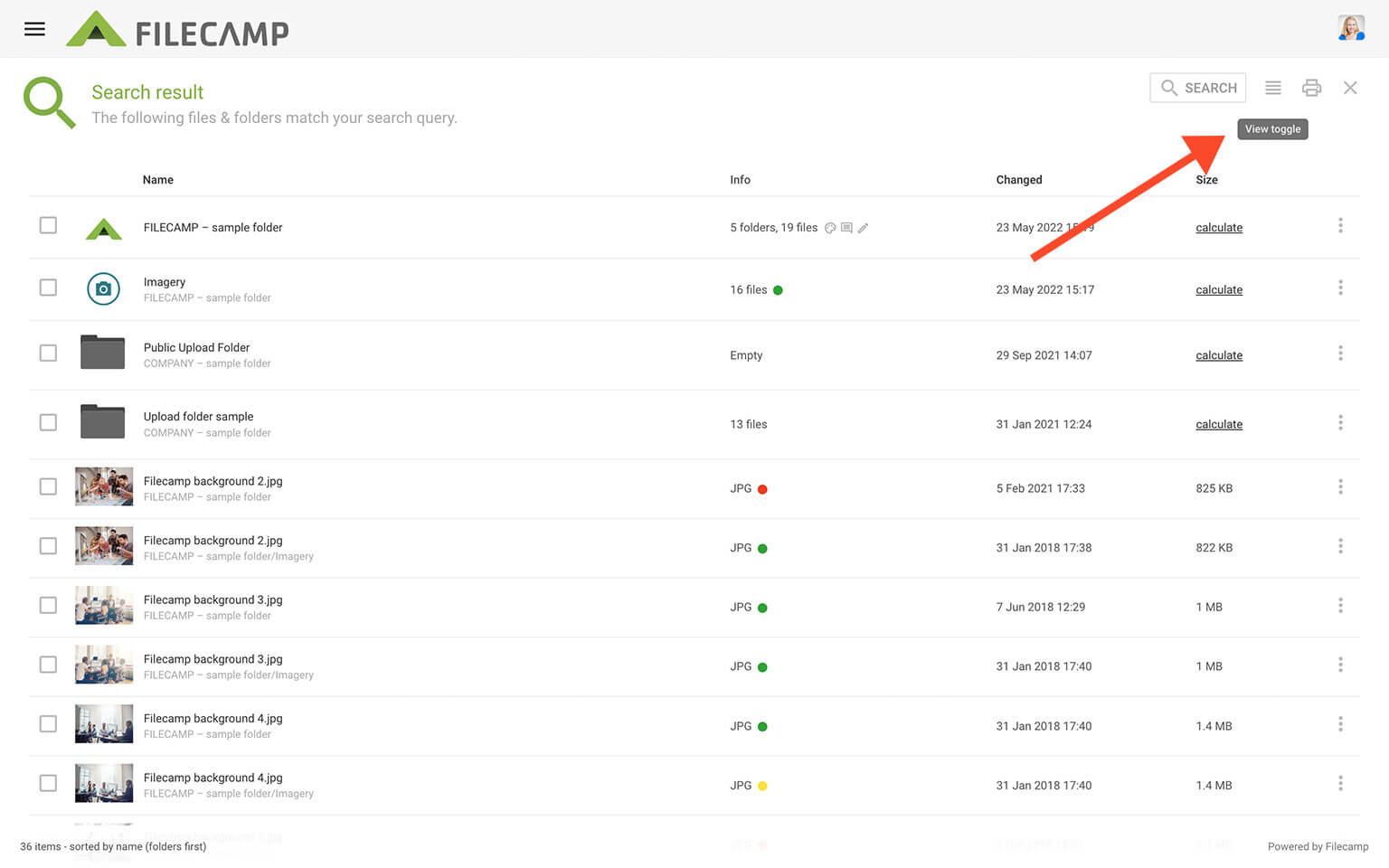The width and height of the screenshot is (1389, 868).
Task: Click pencil edit icon in FILECAMP folder info
Action: pos(863,228)
